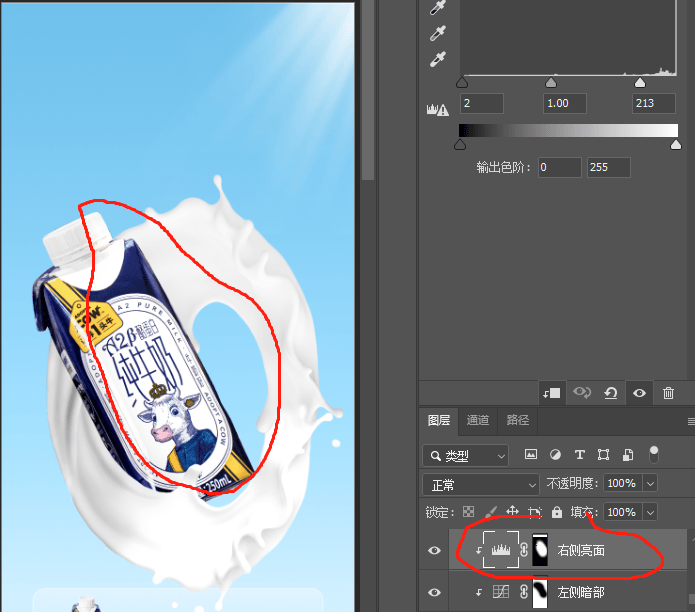Expand the 填充 fill slider arrow
The width and height of the screenshot is (695, 612).
tap(650, 513)
